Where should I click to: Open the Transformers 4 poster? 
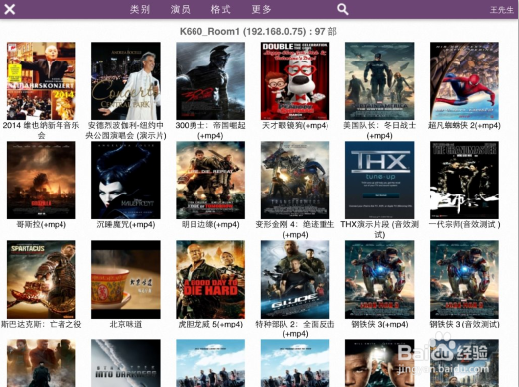tap(295, 180)
